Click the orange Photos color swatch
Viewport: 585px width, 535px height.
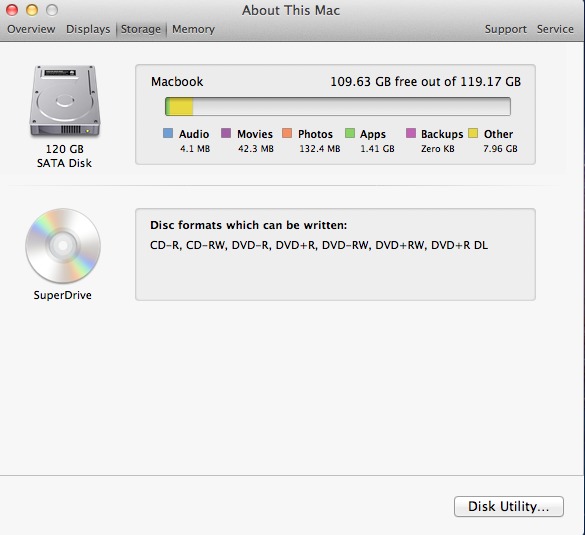point(287,133)
